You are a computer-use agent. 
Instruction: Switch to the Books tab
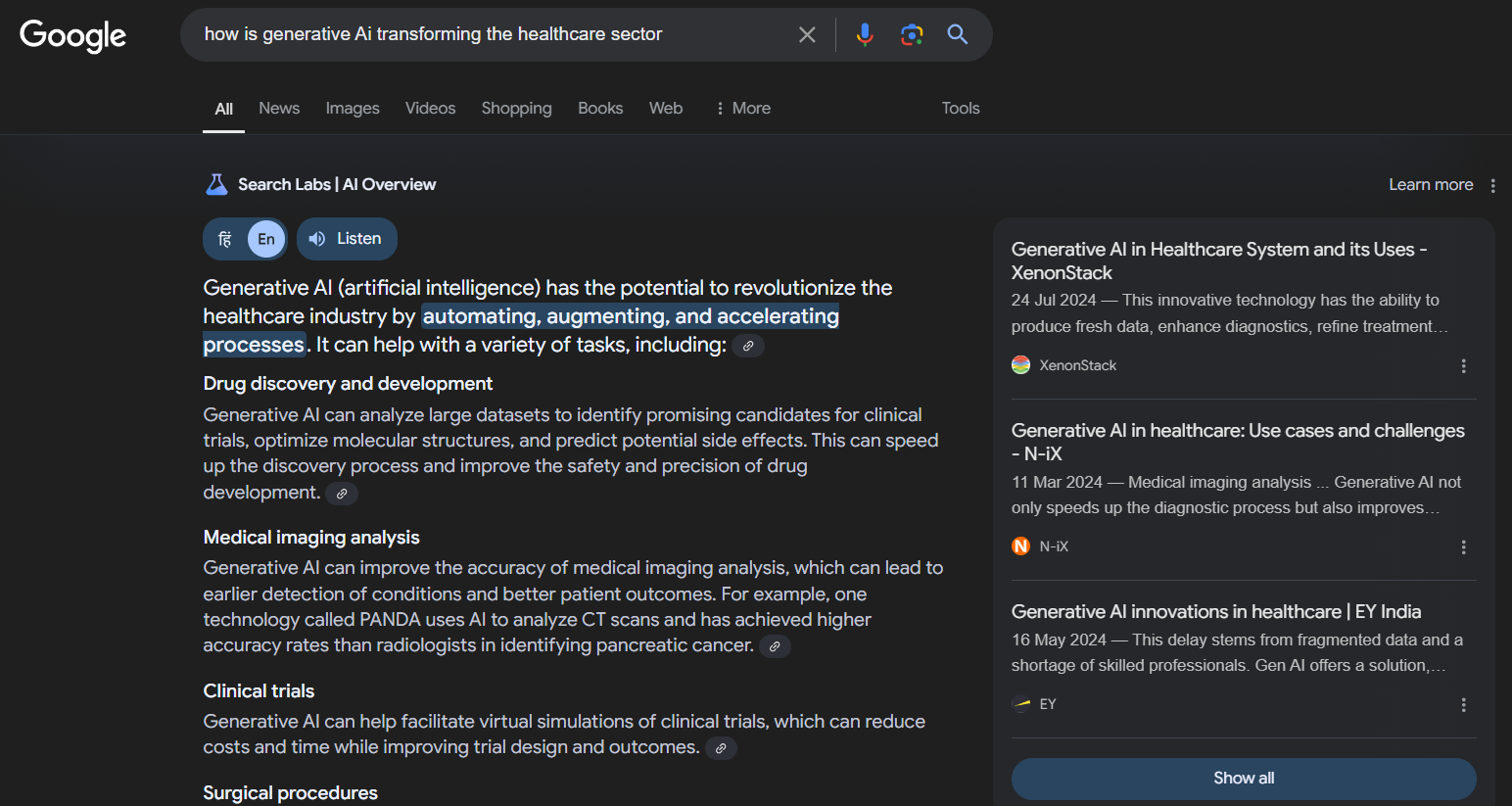[600, 109]
